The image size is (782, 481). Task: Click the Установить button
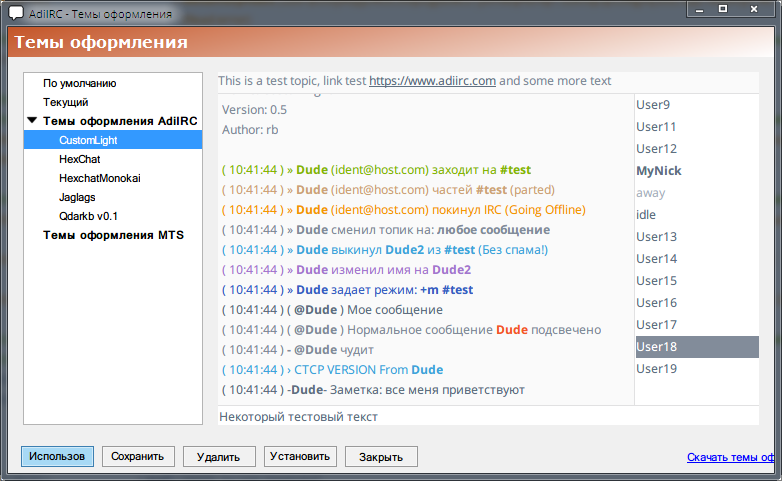(300, 457)
